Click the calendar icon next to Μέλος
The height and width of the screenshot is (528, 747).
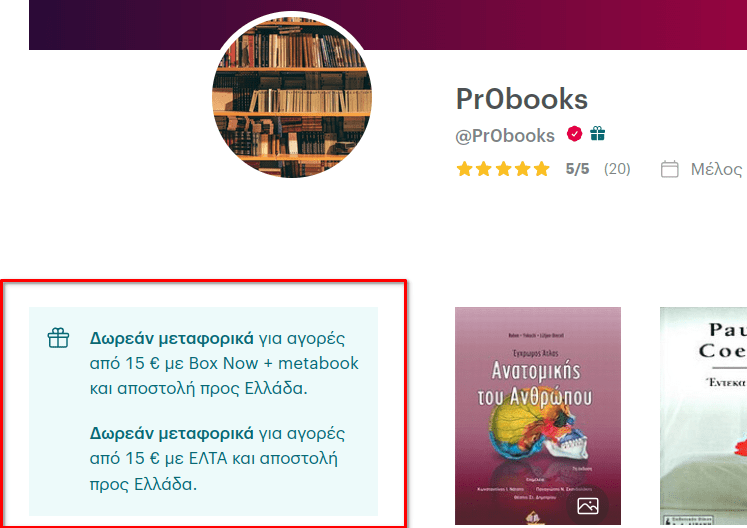pos(669,169)
